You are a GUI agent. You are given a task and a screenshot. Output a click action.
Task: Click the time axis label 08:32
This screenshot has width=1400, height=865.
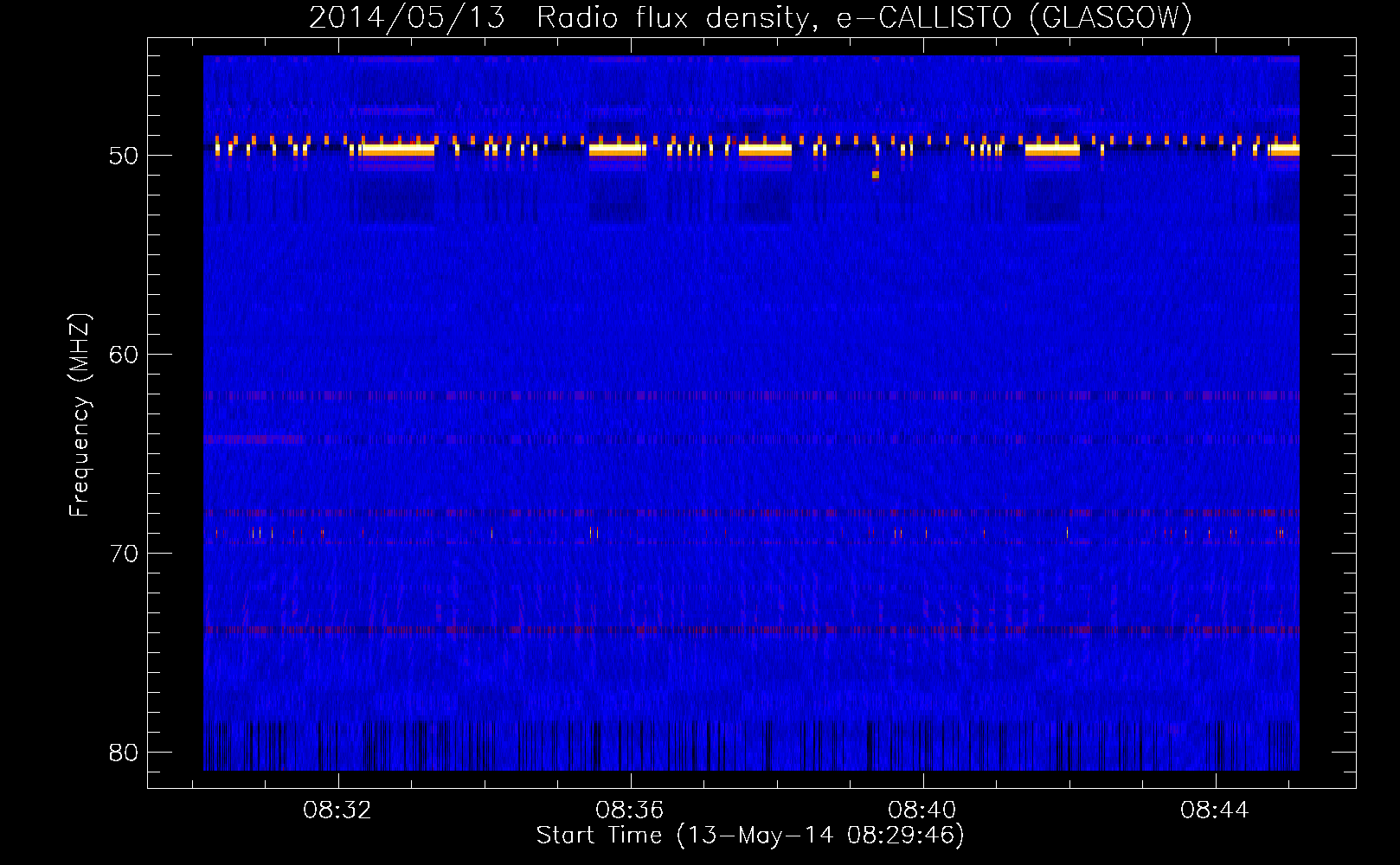click(x=337, y=811)
